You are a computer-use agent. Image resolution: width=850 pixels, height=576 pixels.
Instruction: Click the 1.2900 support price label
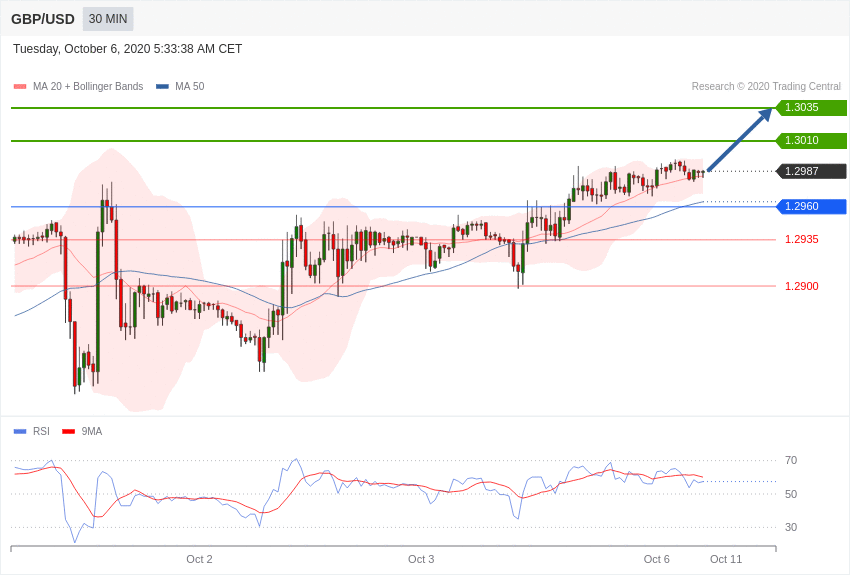coord(802,286)
